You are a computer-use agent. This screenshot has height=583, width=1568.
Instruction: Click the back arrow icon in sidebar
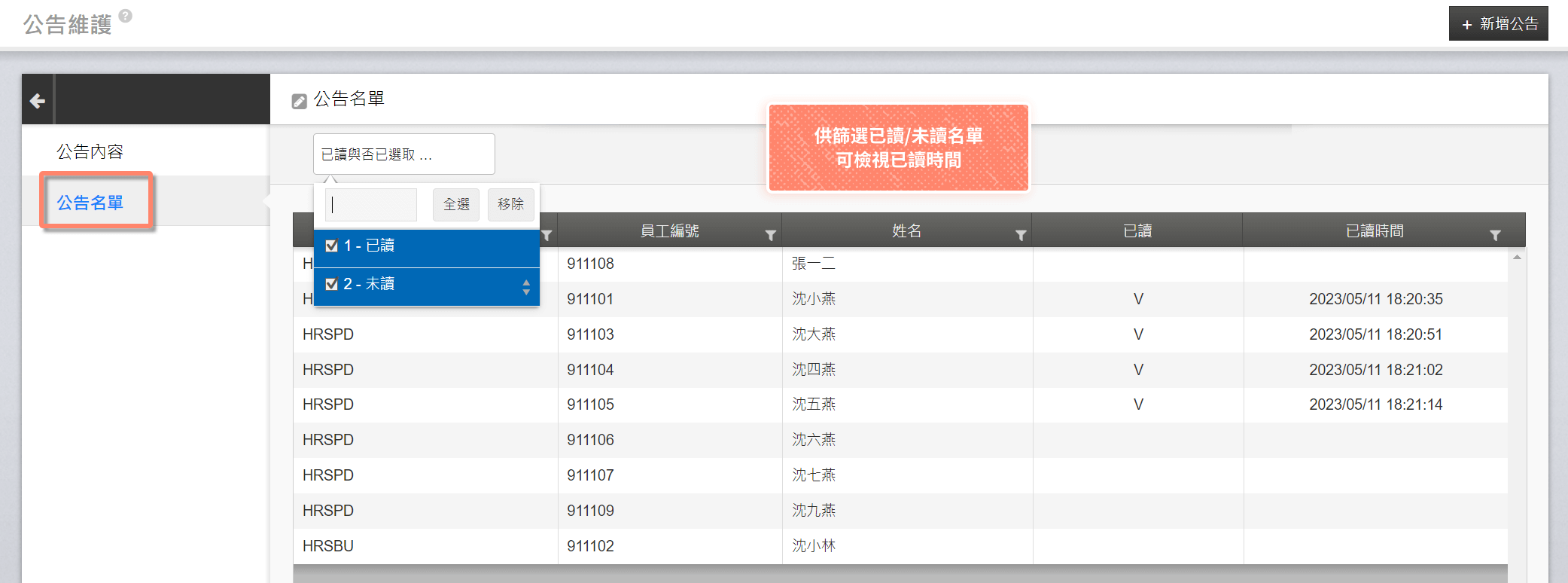click(38, 100)
